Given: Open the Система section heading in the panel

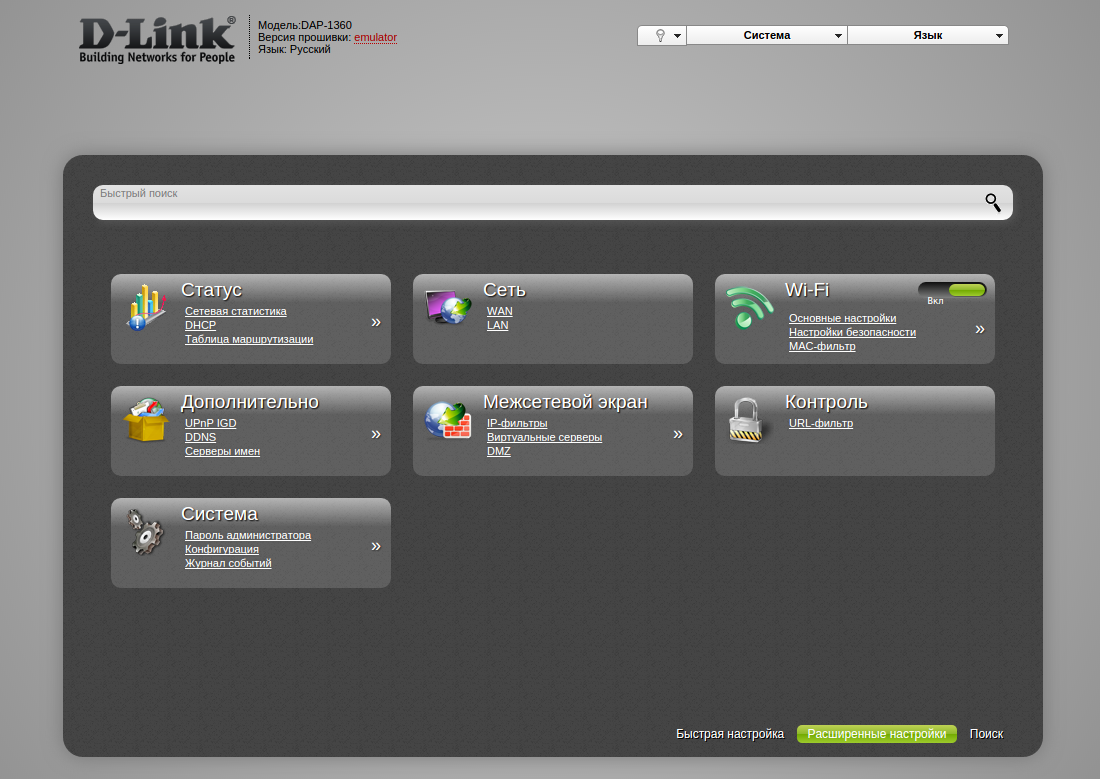Looking at the screenshot, I should 220,514.
